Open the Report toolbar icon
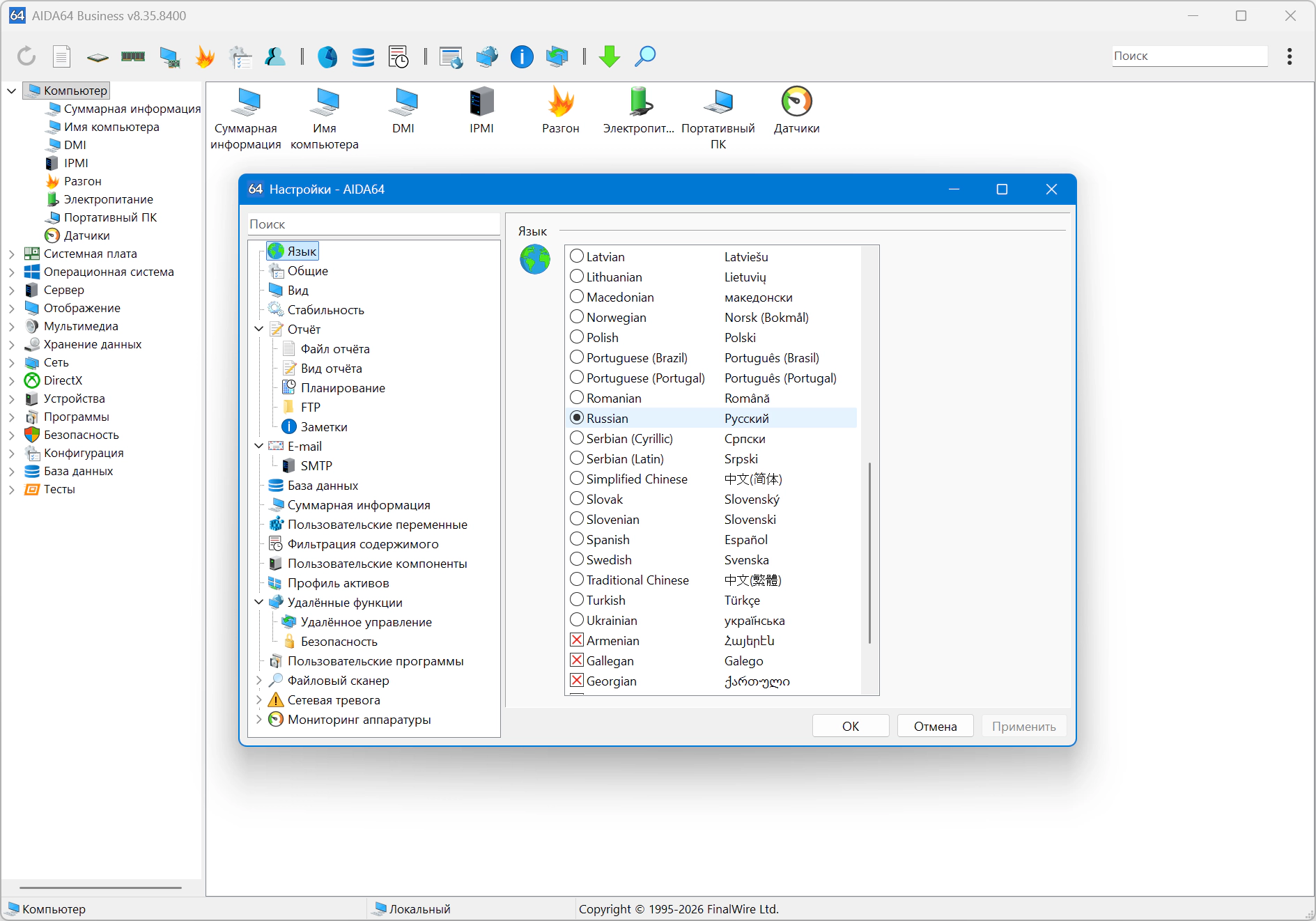 (62, 56)
